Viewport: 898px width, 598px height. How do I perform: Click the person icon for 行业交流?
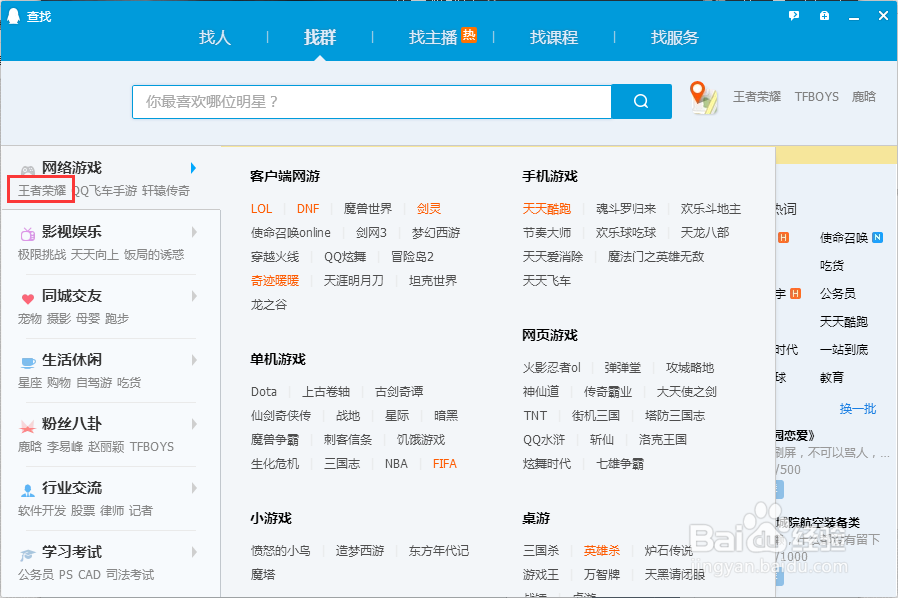click(x=27, y=490)
